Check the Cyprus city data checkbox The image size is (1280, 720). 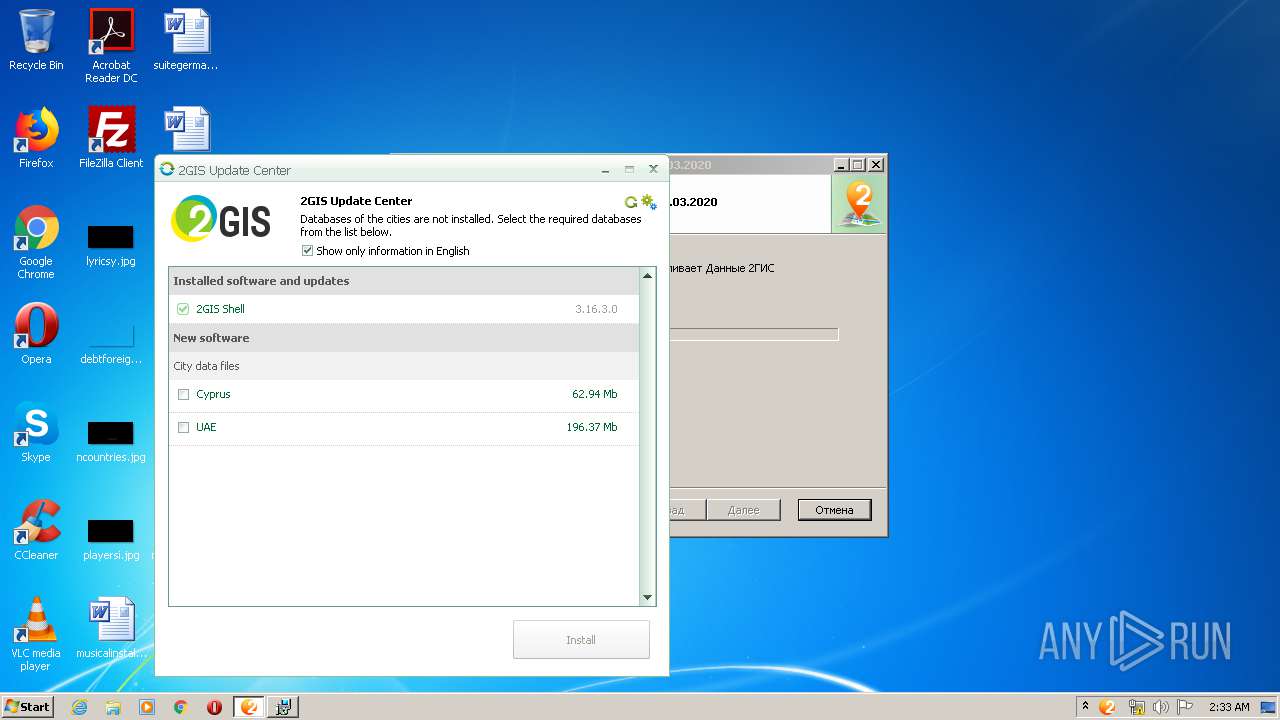(x=183, y=394)
